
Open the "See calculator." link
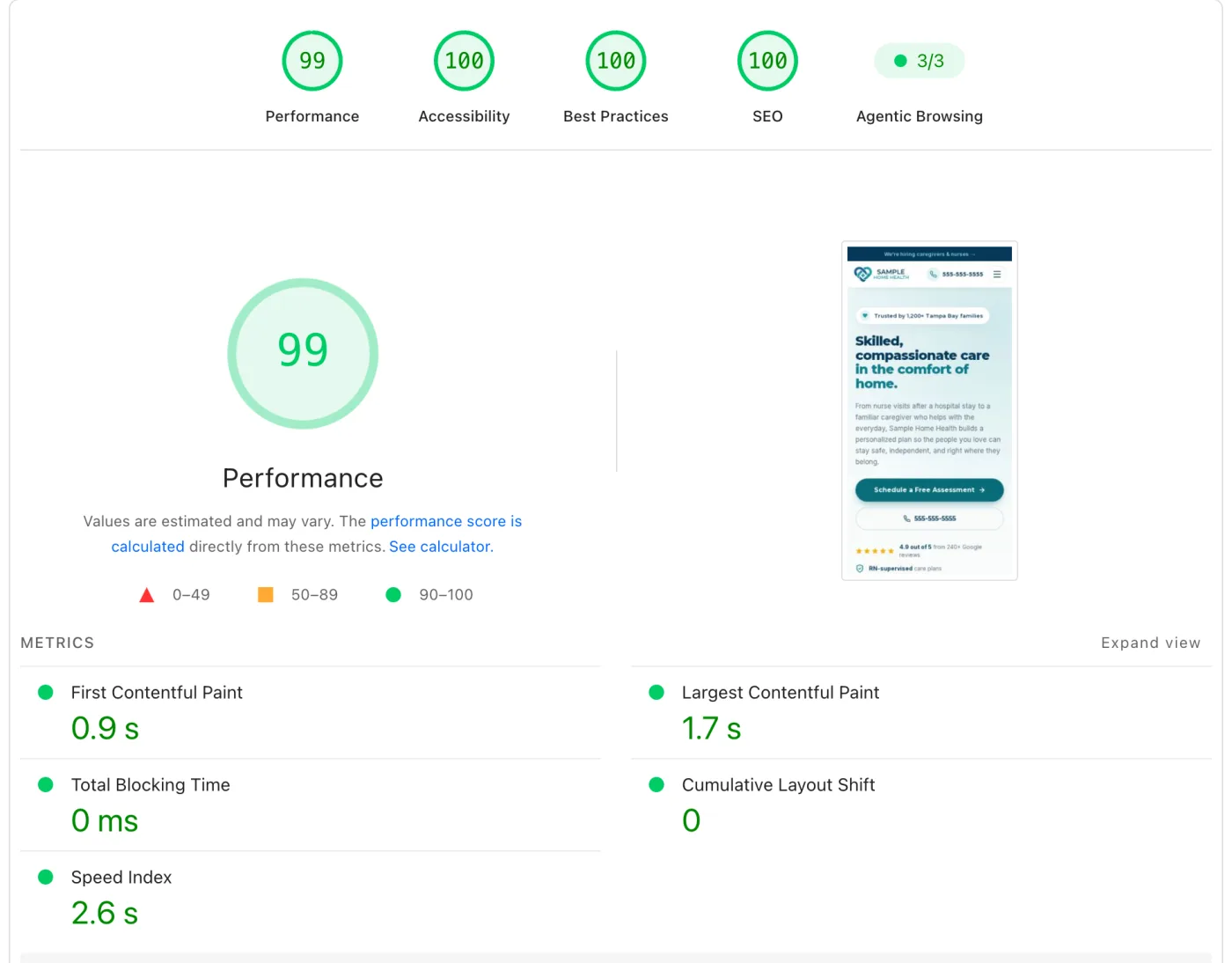click(x=441, y=547)
